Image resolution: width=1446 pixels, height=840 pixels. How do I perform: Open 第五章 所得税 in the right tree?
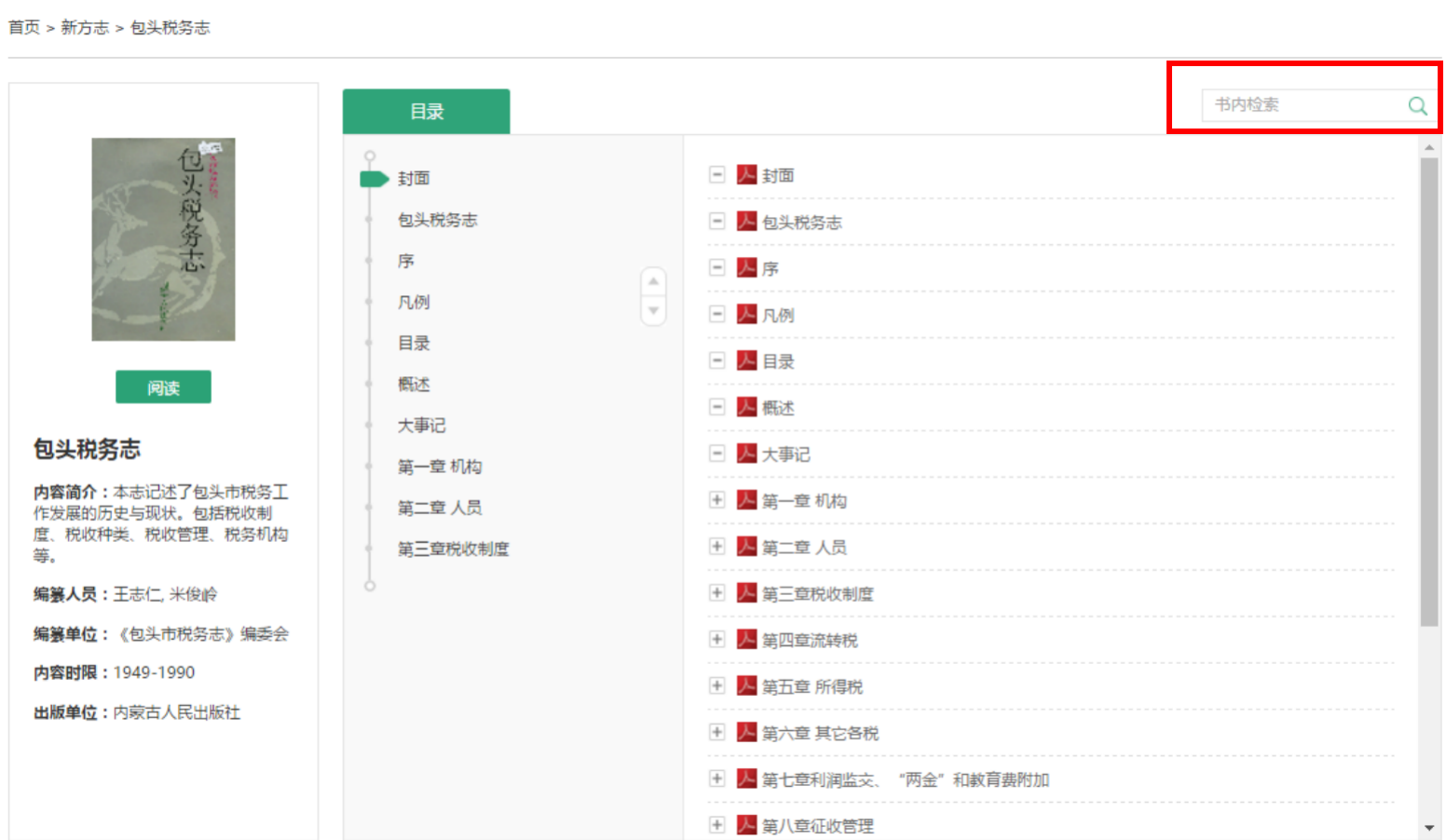tap(812, 687)
